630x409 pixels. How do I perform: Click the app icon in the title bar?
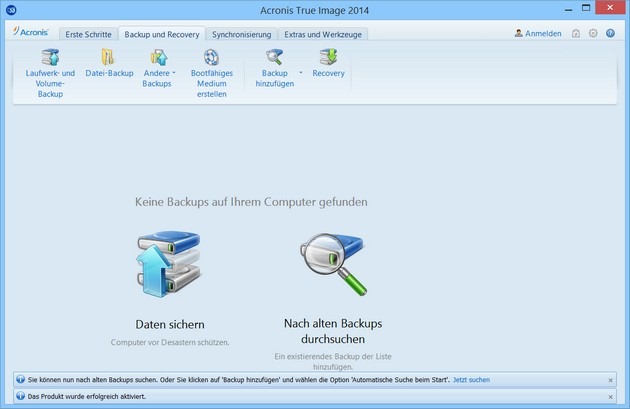pyautogui.click(x=11, y=10)
